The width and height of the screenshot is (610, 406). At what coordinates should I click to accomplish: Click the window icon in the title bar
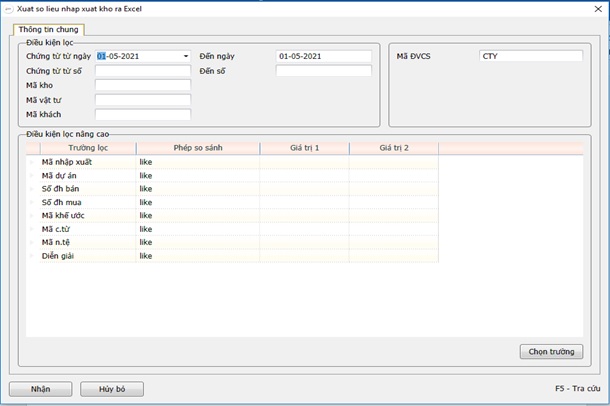coord(9,7)
